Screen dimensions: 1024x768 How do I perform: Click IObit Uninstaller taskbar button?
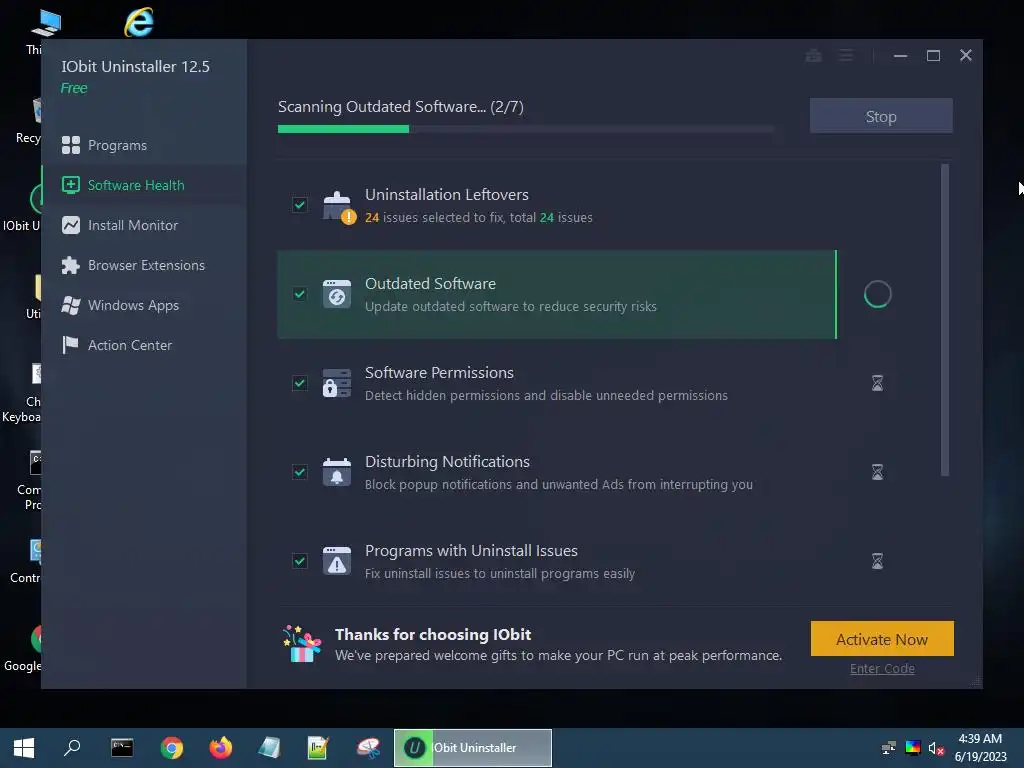click(x=473, y=748)
